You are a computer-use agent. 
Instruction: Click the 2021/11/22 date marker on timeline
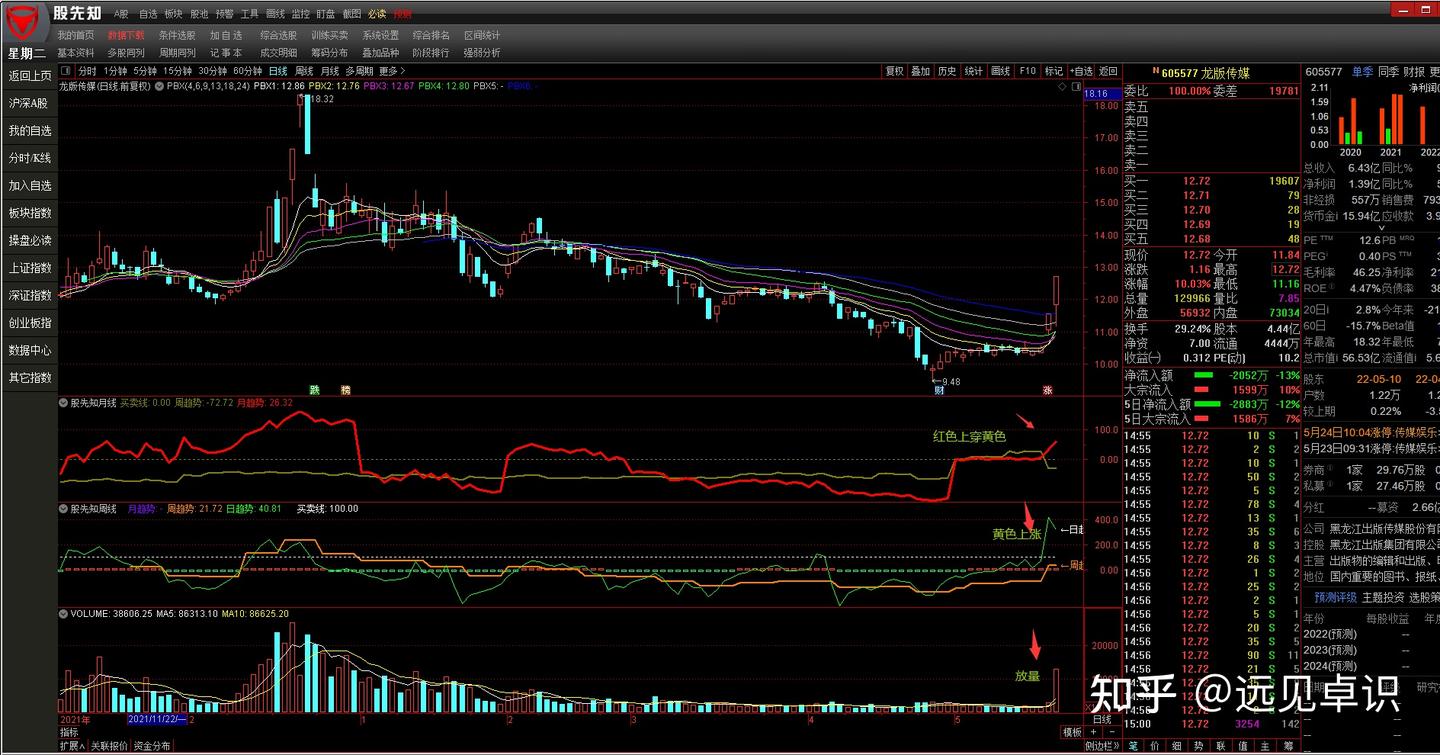click(x=158, y=719)
